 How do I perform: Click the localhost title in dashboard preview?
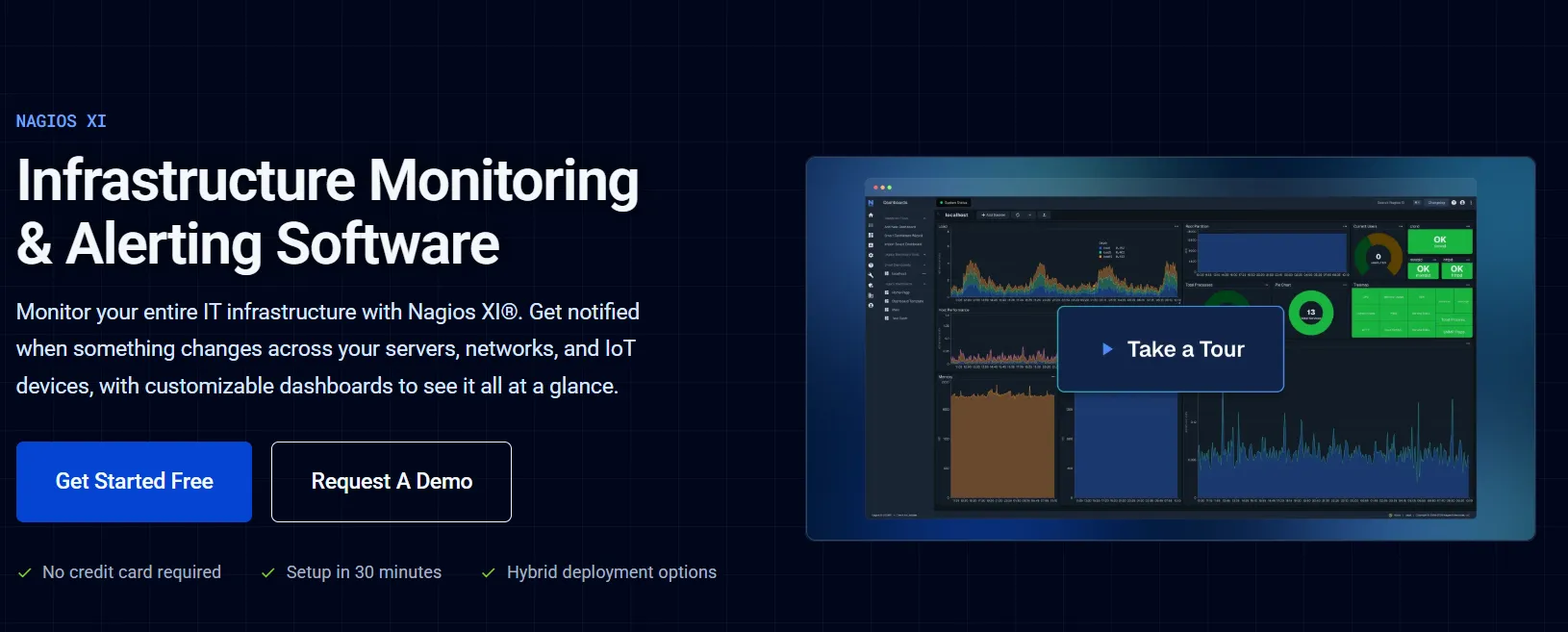click(x=956, y=215)
